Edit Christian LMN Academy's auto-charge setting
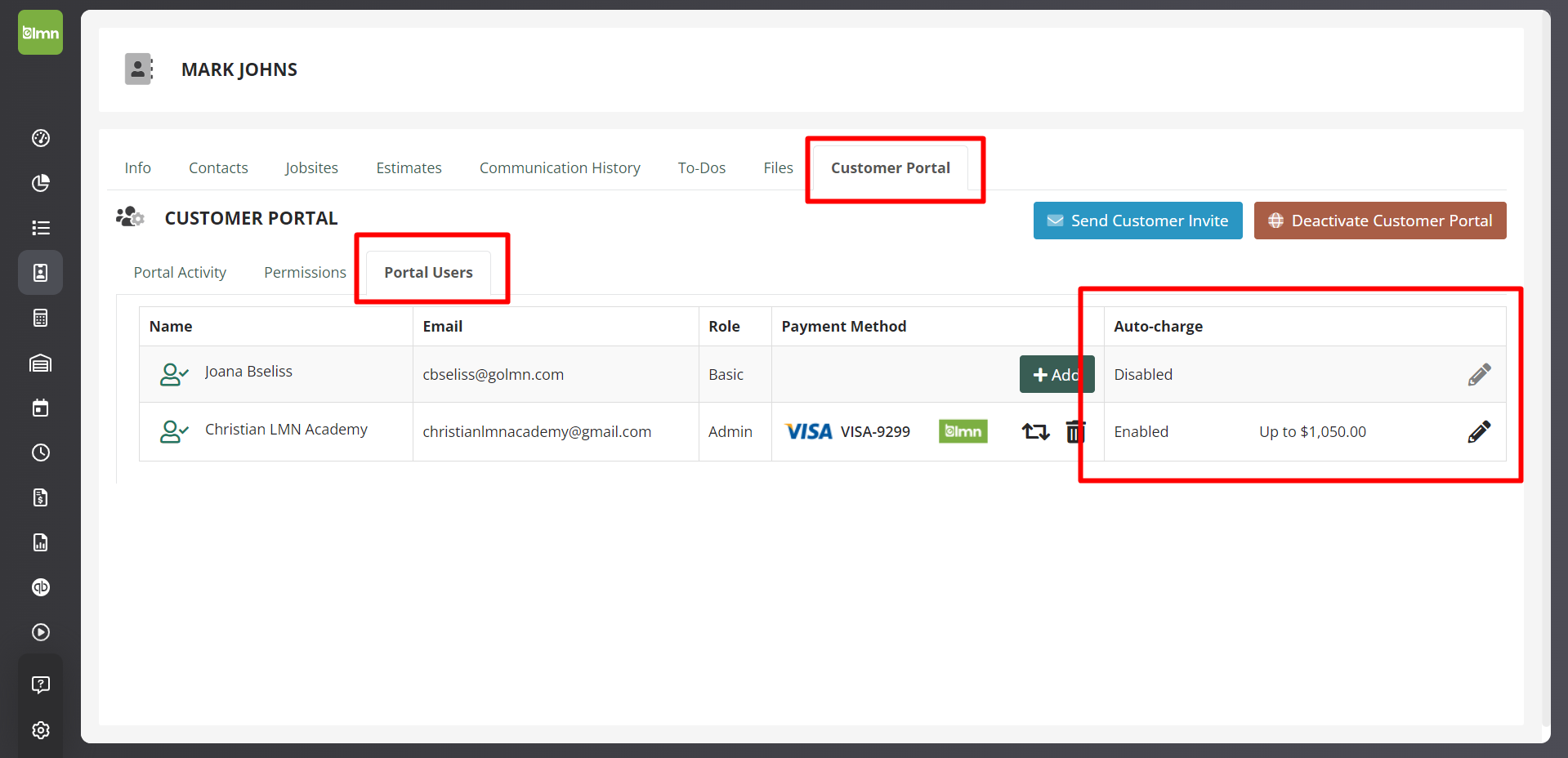The width and height of the screenshot is (1568, 758). coord(1479,431)
